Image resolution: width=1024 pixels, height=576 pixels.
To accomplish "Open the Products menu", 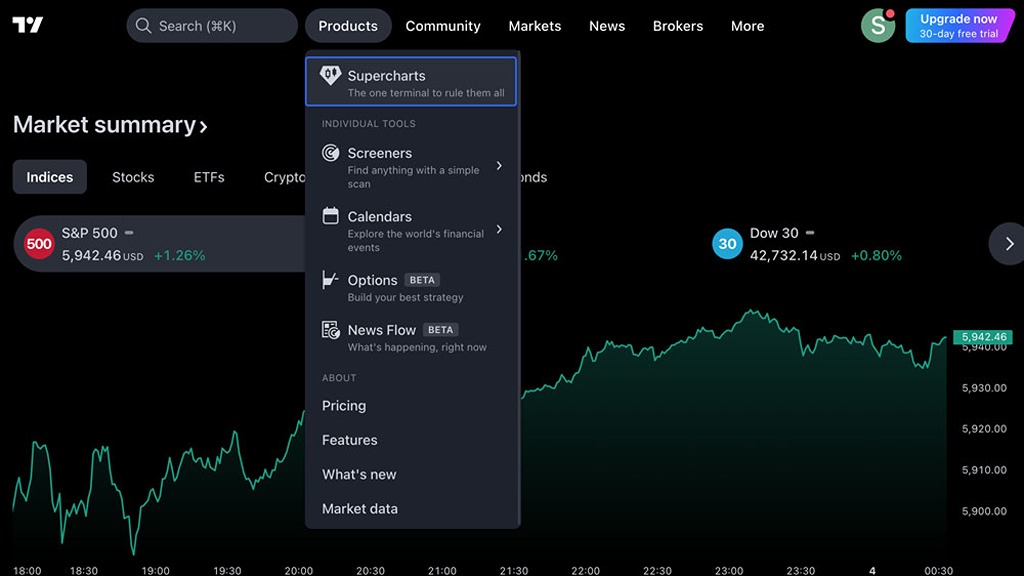I will 348,25.
